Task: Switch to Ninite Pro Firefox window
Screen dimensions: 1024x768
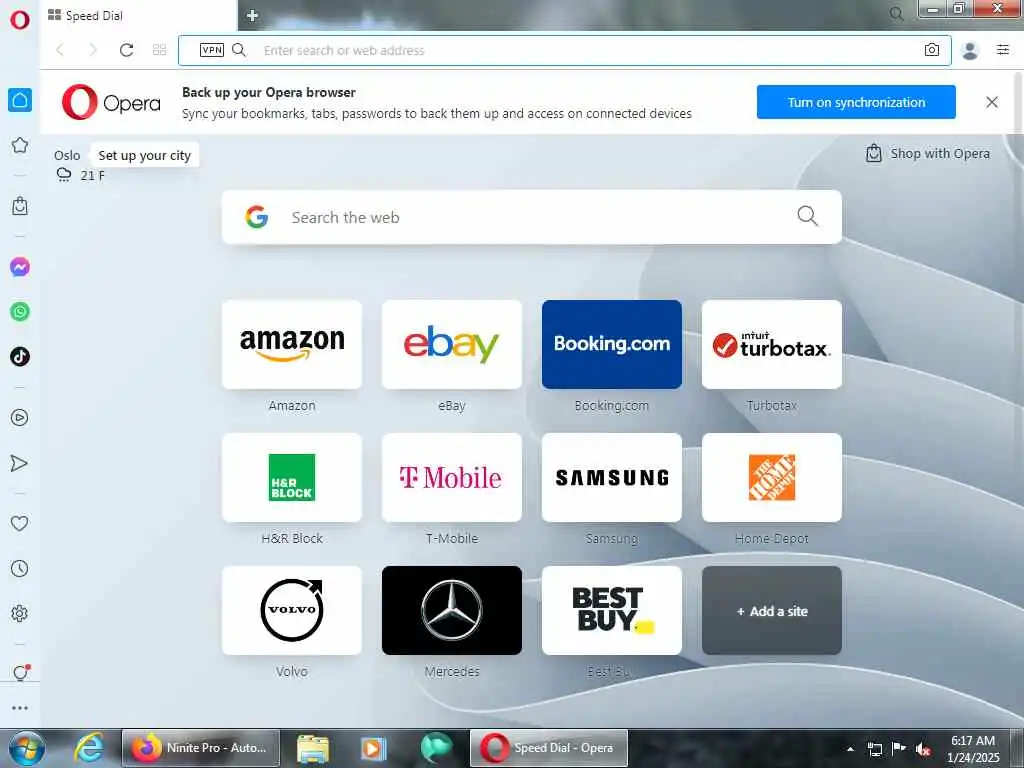Action: coord(200,748)
